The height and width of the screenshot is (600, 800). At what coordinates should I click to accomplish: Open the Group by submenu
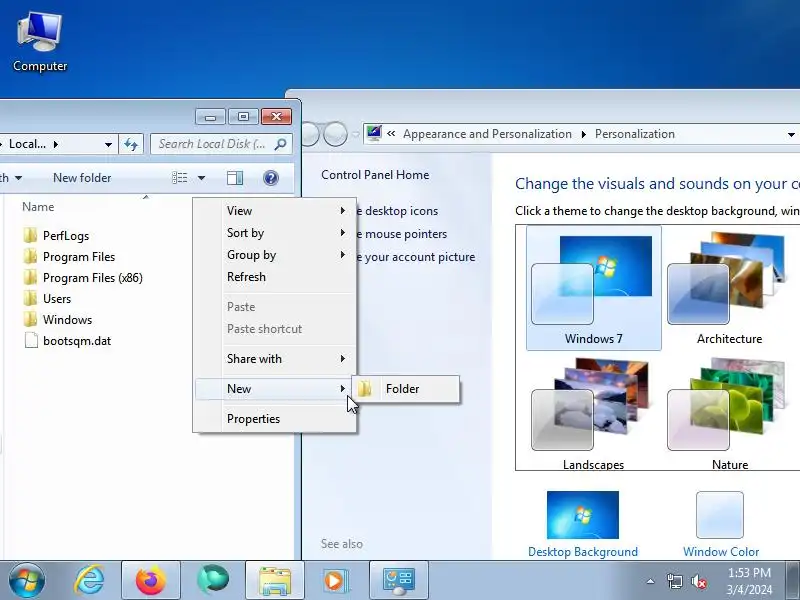pos(274,255)
